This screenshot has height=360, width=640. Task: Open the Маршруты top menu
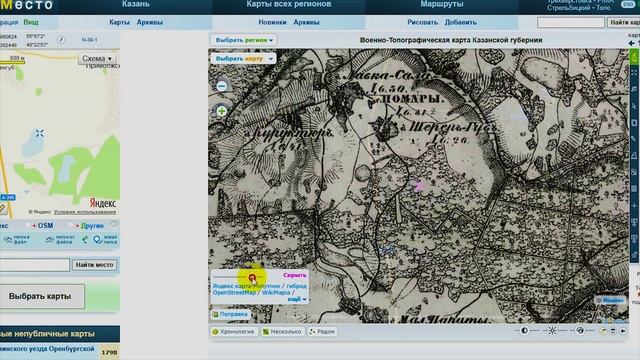pyautogui.click(x=442, y=4)
